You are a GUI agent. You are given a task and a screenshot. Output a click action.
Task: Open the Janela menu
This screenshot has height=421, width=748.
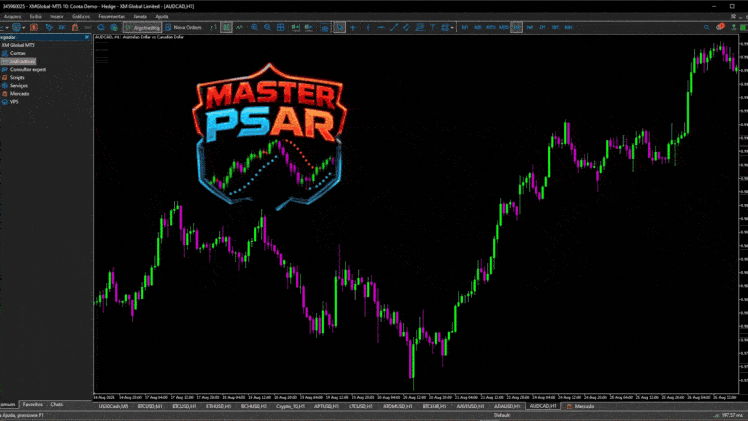pyautogui.click(x=140, y=16)
